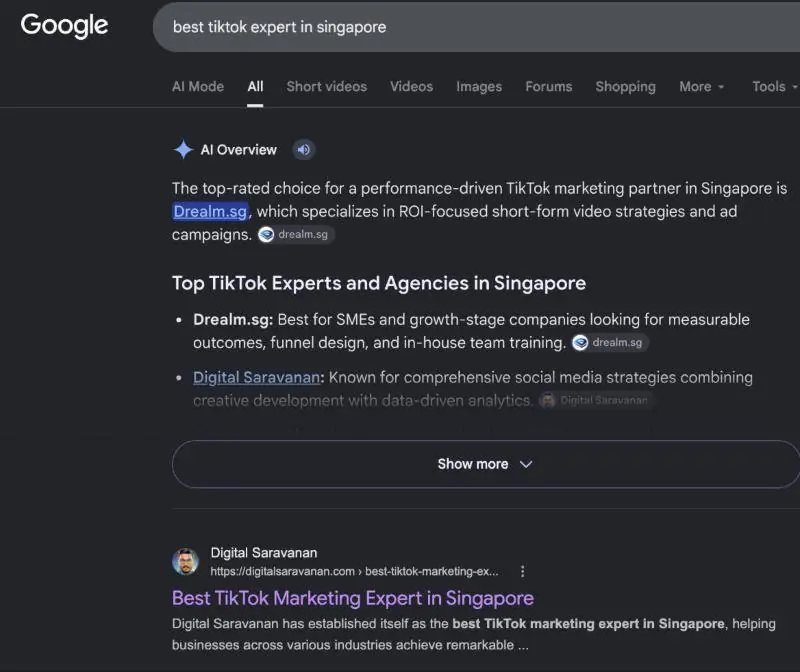The image size is (800, 672).
Task: Click Digital Saravanan source chip in AI overview
Action: coord(596,401)
